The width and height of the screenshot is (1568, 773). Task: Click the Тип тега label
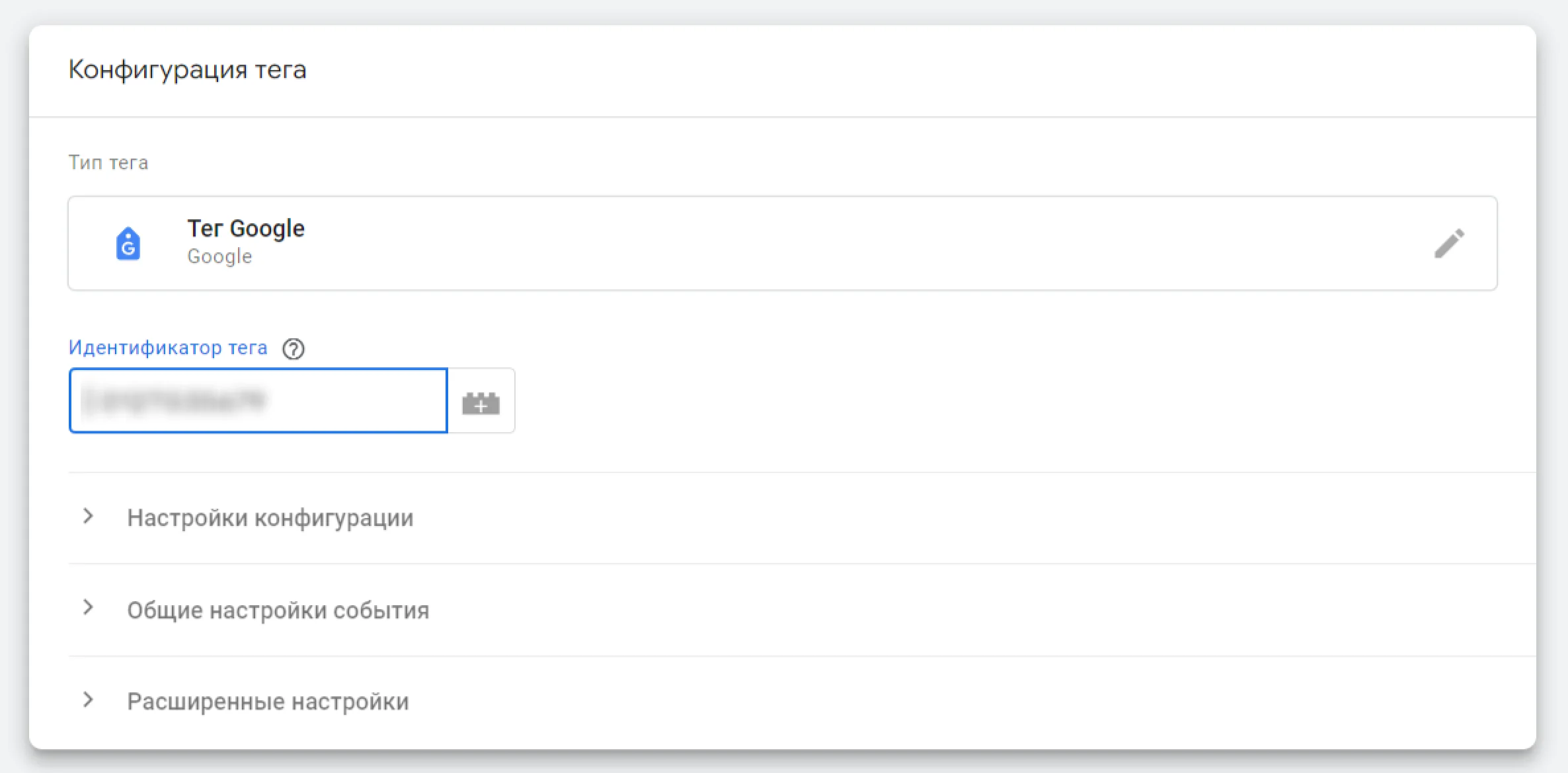pyautogui.click(x=108, y=163)
